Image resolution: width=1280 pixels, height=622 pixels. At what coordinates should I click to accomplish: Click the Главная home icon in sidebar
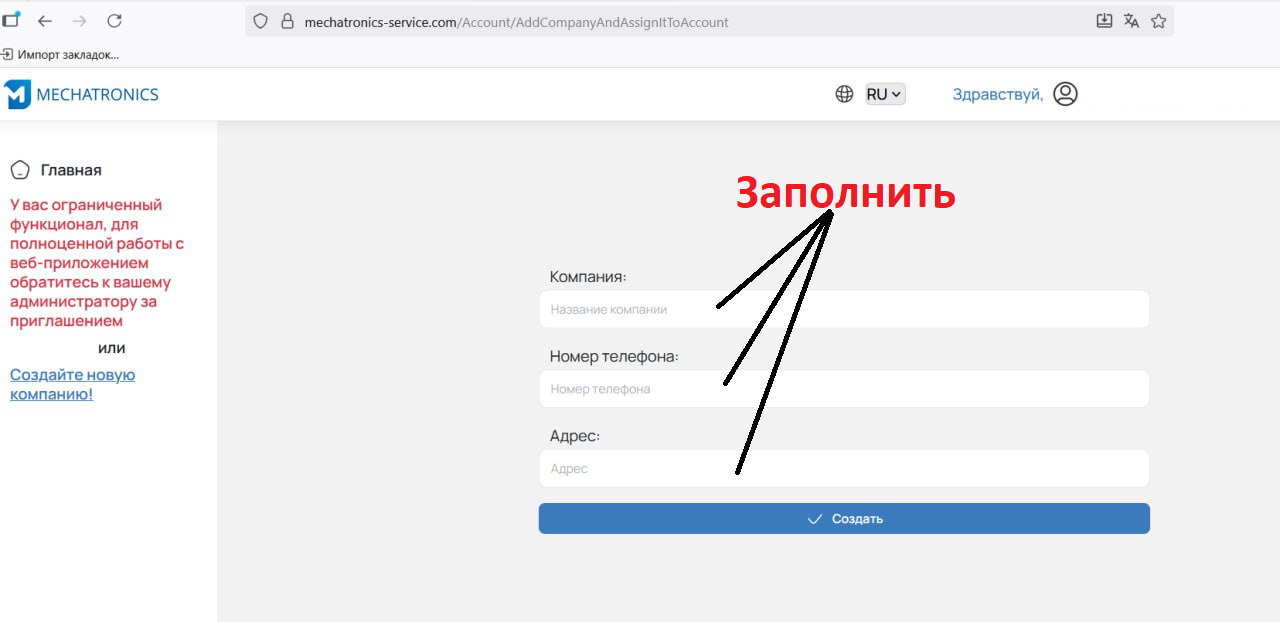[19, 170]
